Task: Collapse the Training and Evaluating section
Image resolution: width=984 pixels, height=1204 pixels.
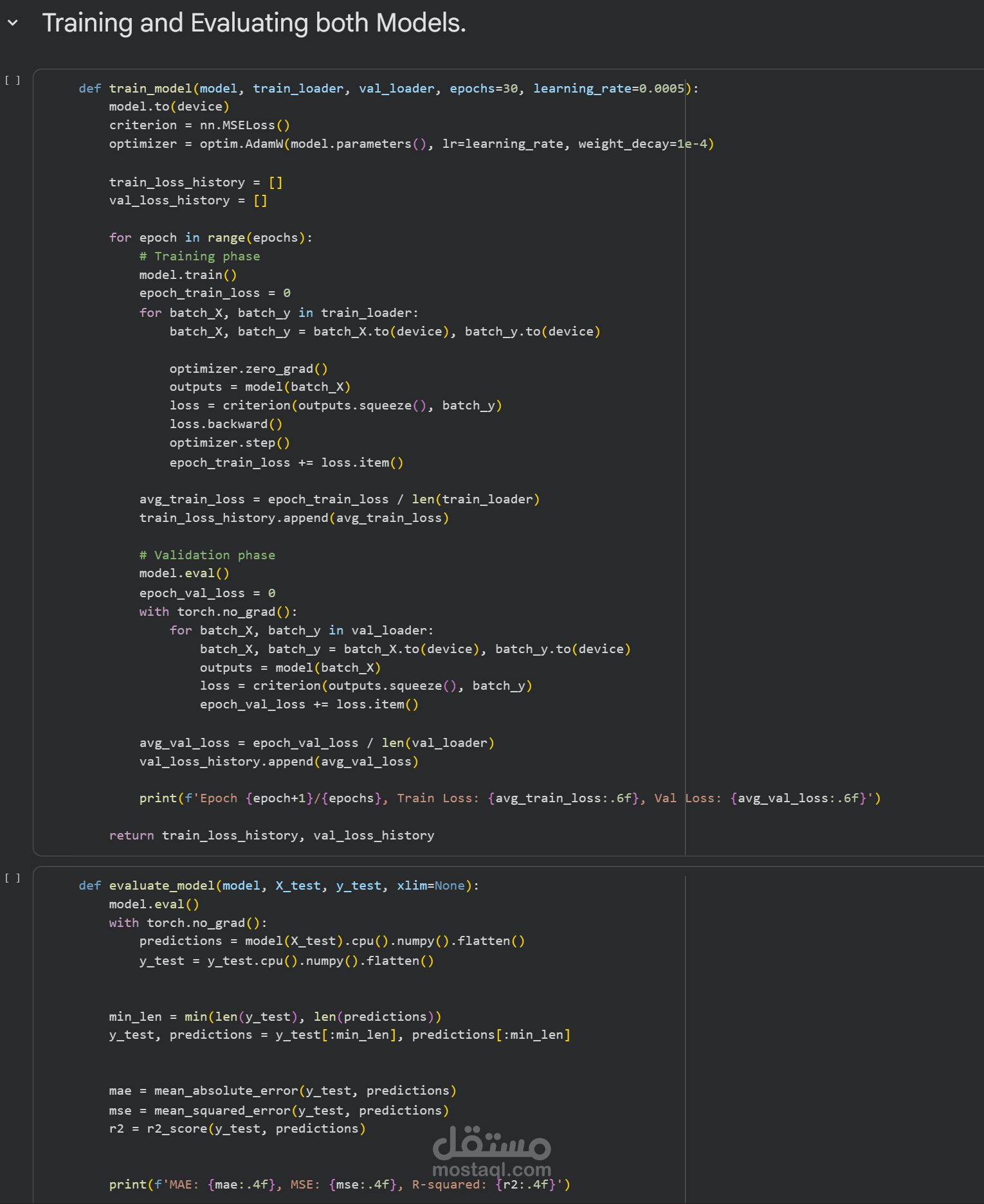Action: (12, 24)
